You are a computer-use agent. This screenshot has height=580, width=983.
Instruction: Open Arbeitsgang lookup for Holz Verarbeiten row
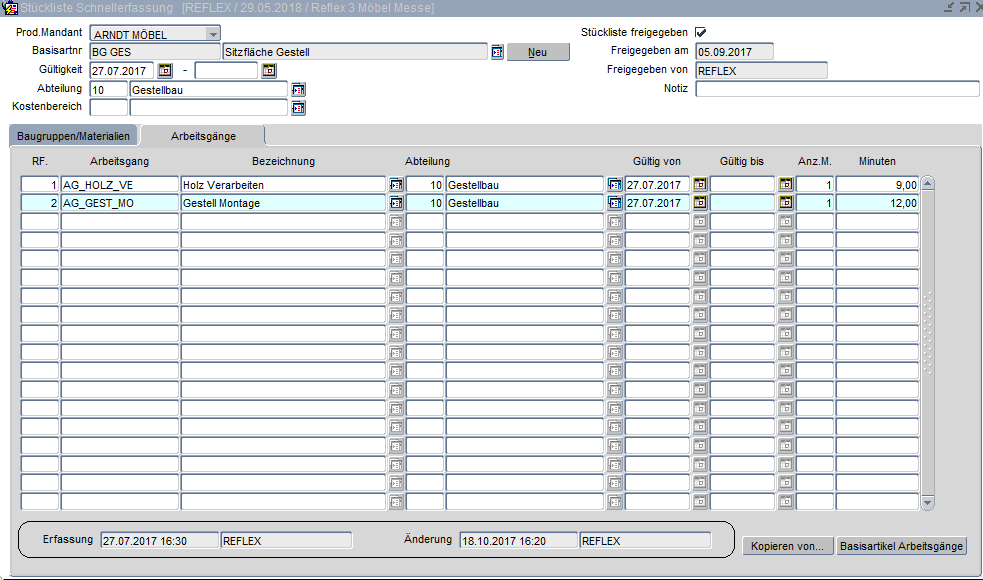pos(396,185)
